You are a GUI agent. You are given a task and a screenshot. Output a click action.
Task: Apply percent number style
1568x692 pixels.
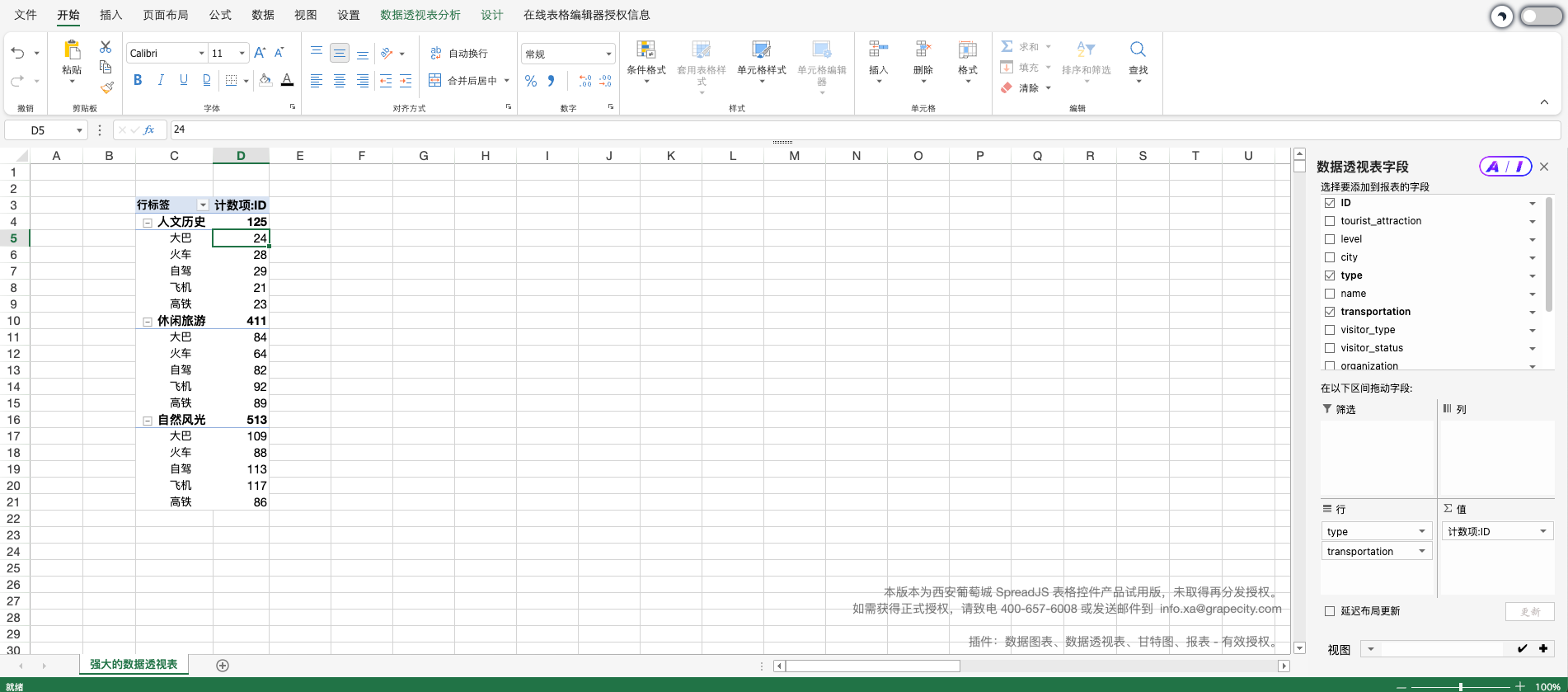(531, 81)
